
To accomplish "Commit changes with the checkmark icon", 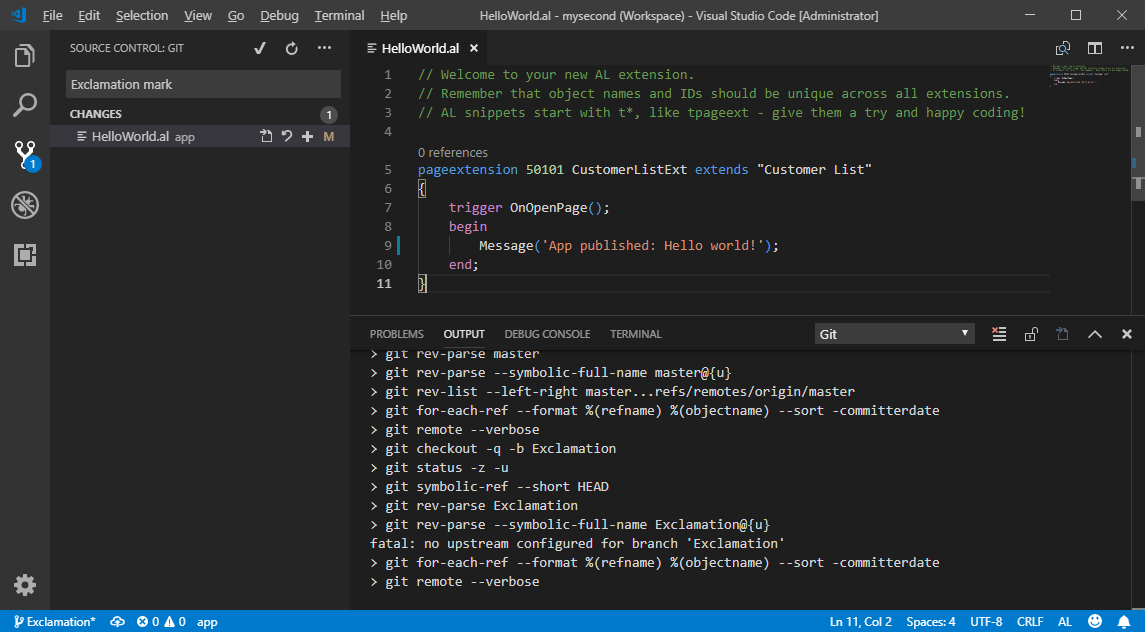I will [x=260, y=48].
